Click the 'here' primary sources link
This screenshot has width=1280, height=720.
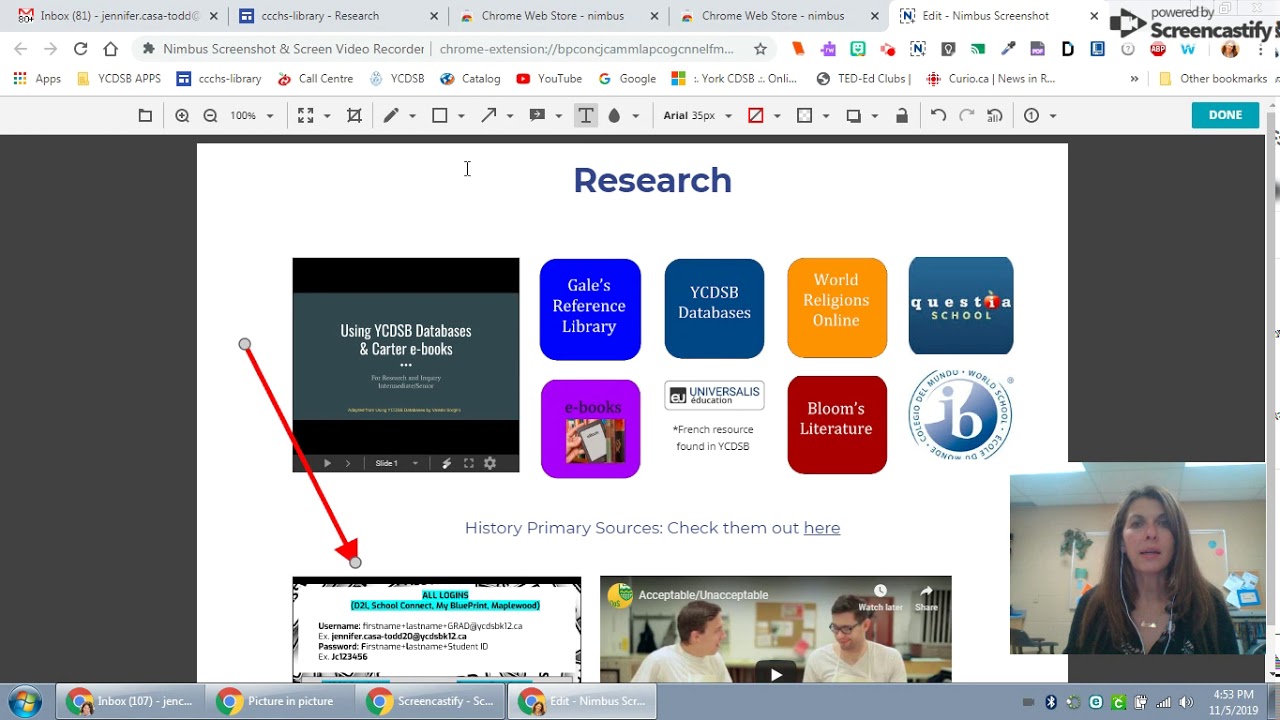coord(822,528)
